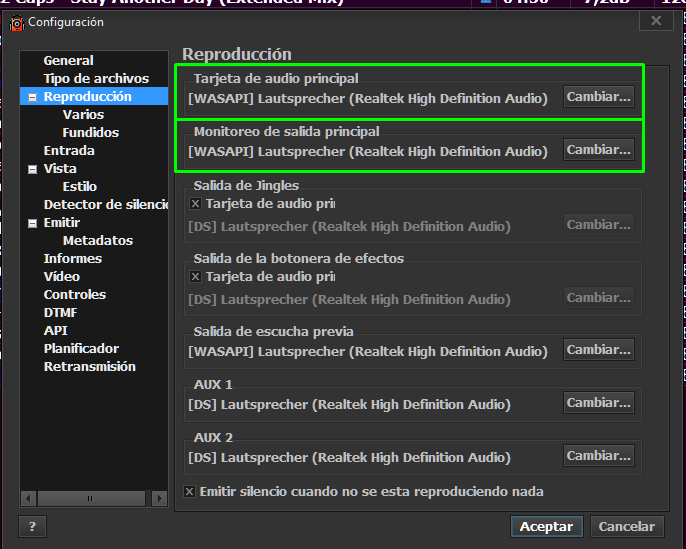Click the sidebar scrollbar right arrow
The width and height of the screenshot is (686, 549).
(160, 497)
